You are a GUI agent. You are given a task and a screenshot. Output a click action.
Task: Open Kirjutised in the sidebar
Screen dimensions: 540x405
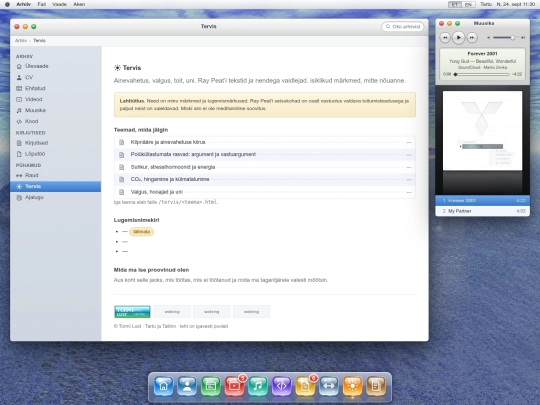[x=55, y=143]
